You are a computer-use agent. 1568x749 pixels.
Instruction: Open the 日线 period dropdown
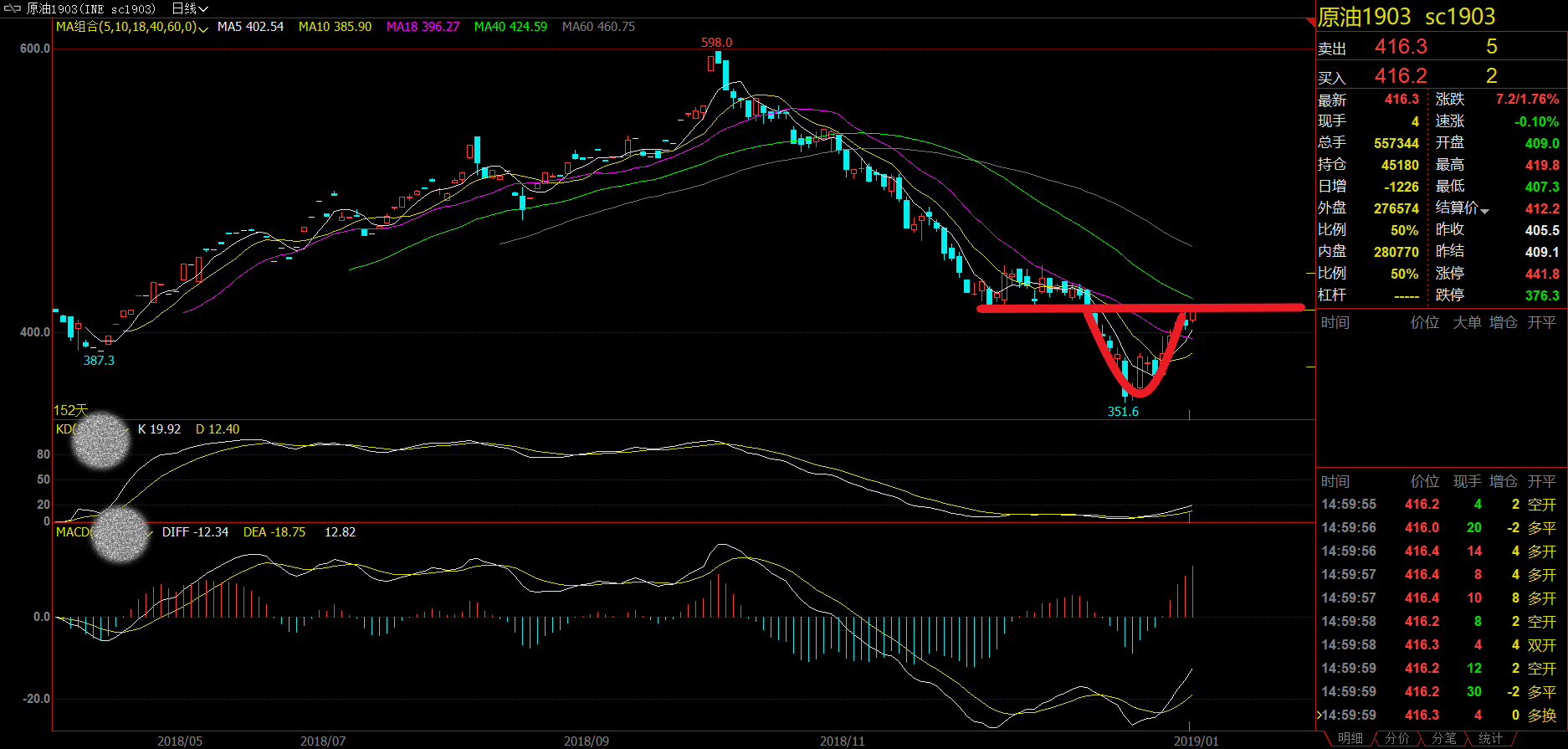click(190, 8)
